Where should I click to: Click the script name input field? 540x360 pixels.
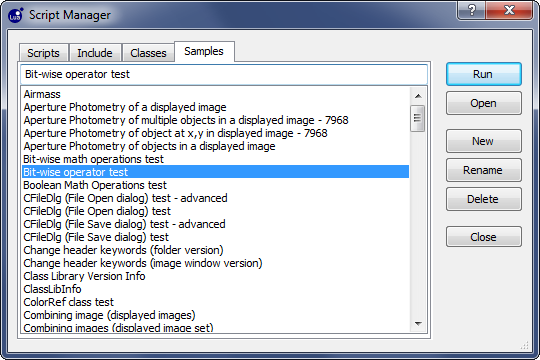(x=224, y=74)
